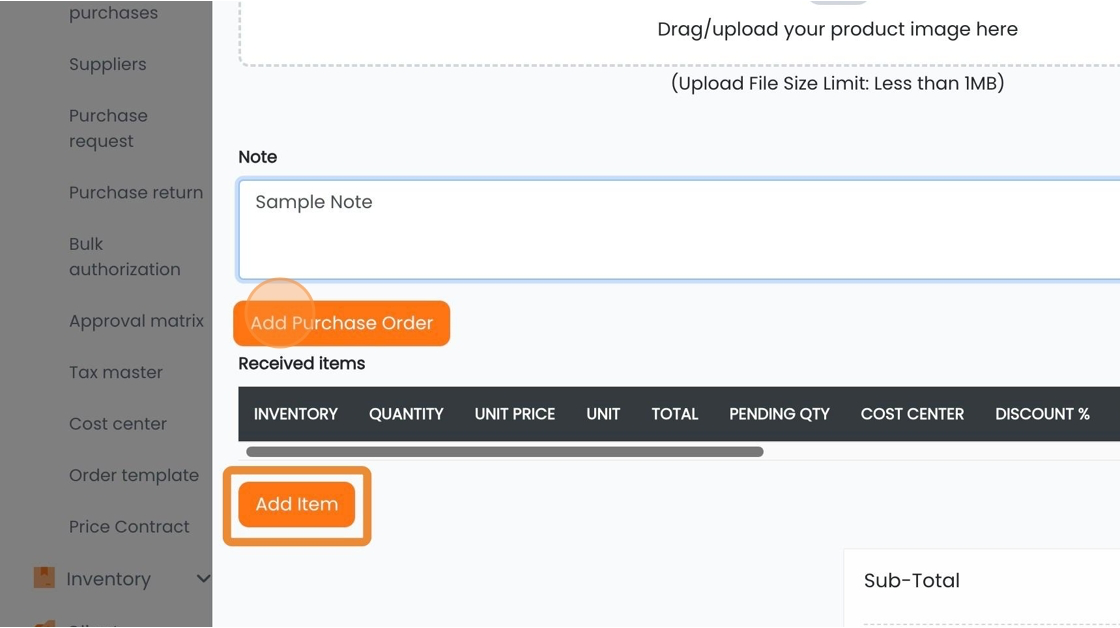Open Price Contract page

pyautogui.click(x=129, y=527)
